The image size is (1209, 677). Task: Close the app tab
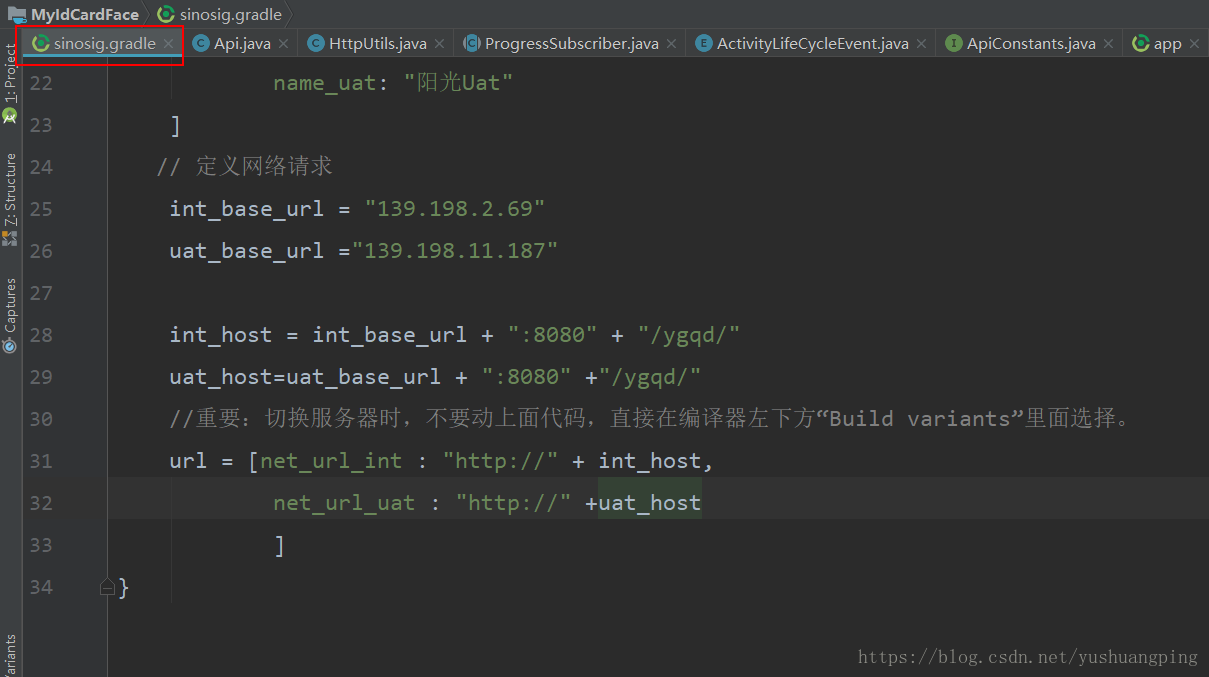(1194, 44)
